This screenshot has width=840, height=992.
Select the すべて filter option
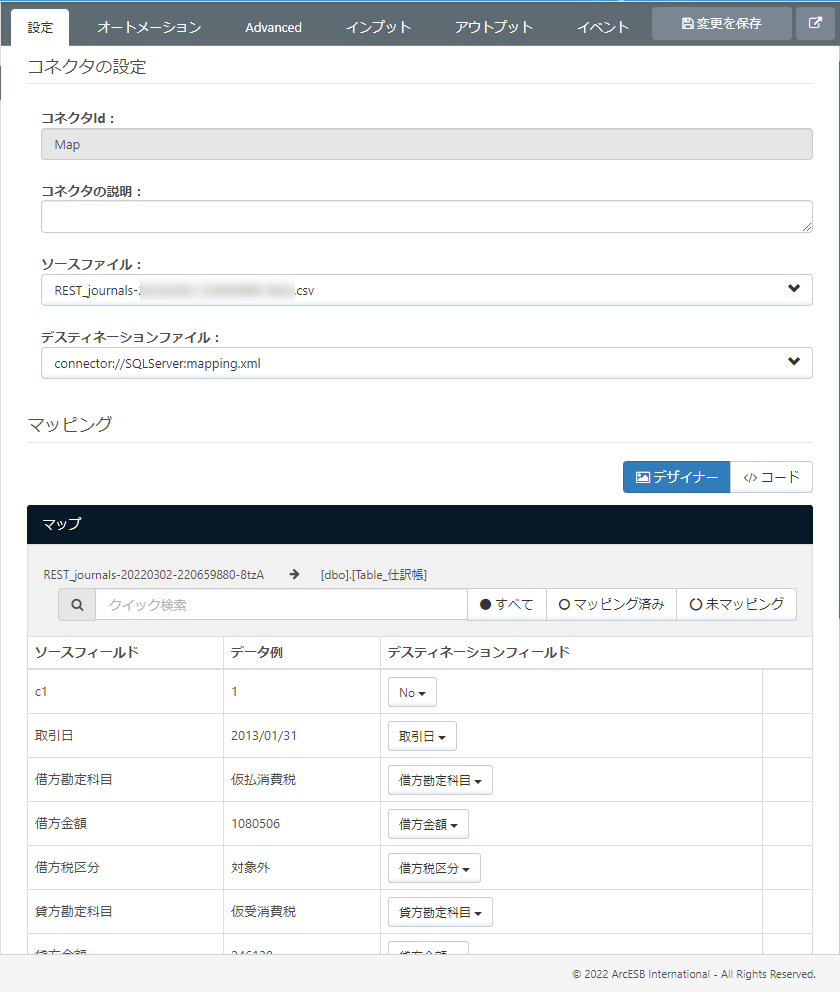coord(505,604)
